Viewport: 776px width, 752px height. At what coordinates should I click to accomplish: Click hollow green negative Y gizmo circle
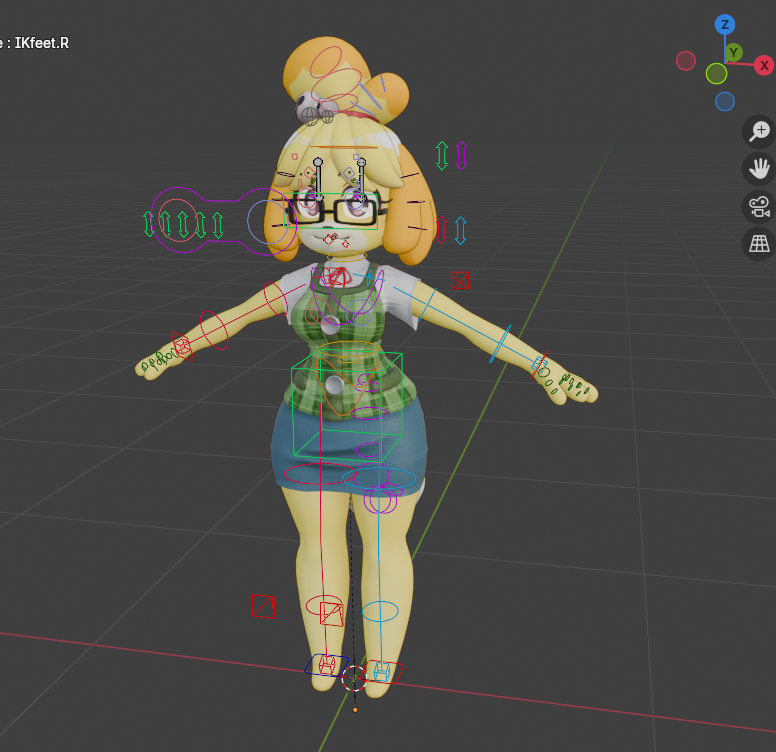716,74
